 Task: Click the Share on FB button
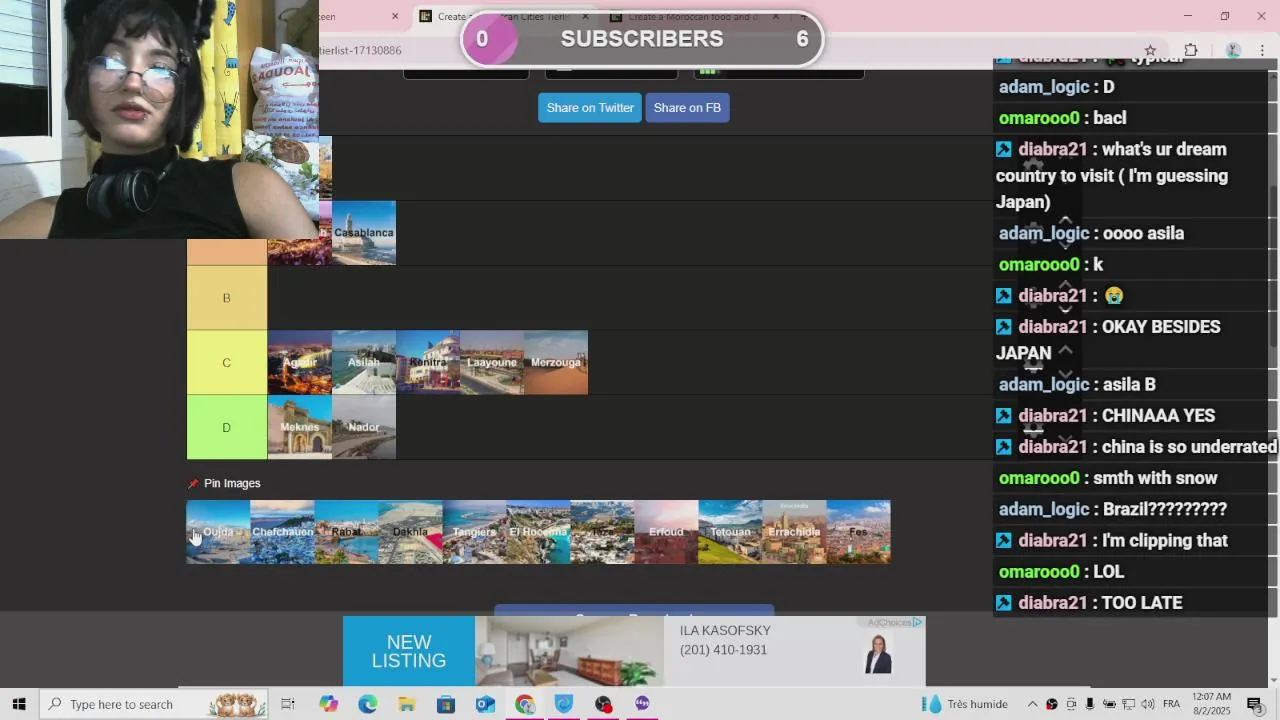pyautogui.click(x=687, y=108)
